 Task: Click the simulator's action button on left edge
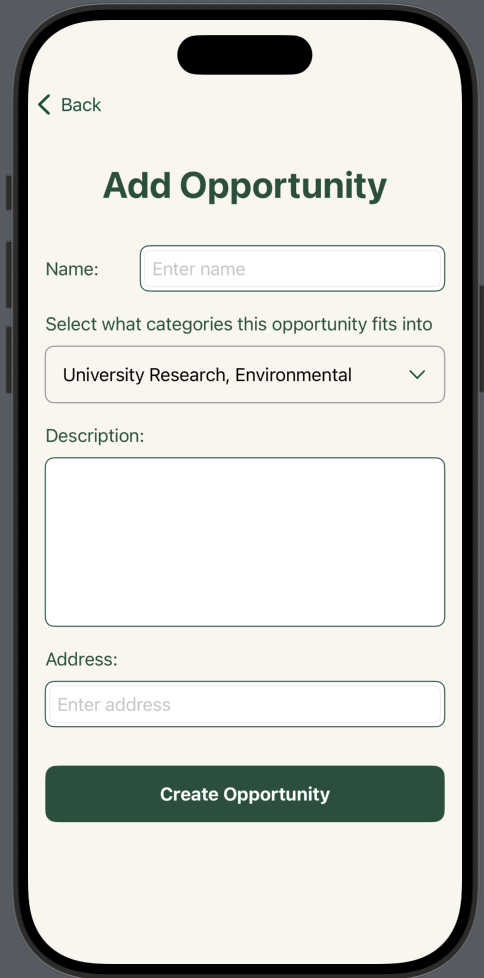point(9,193)
